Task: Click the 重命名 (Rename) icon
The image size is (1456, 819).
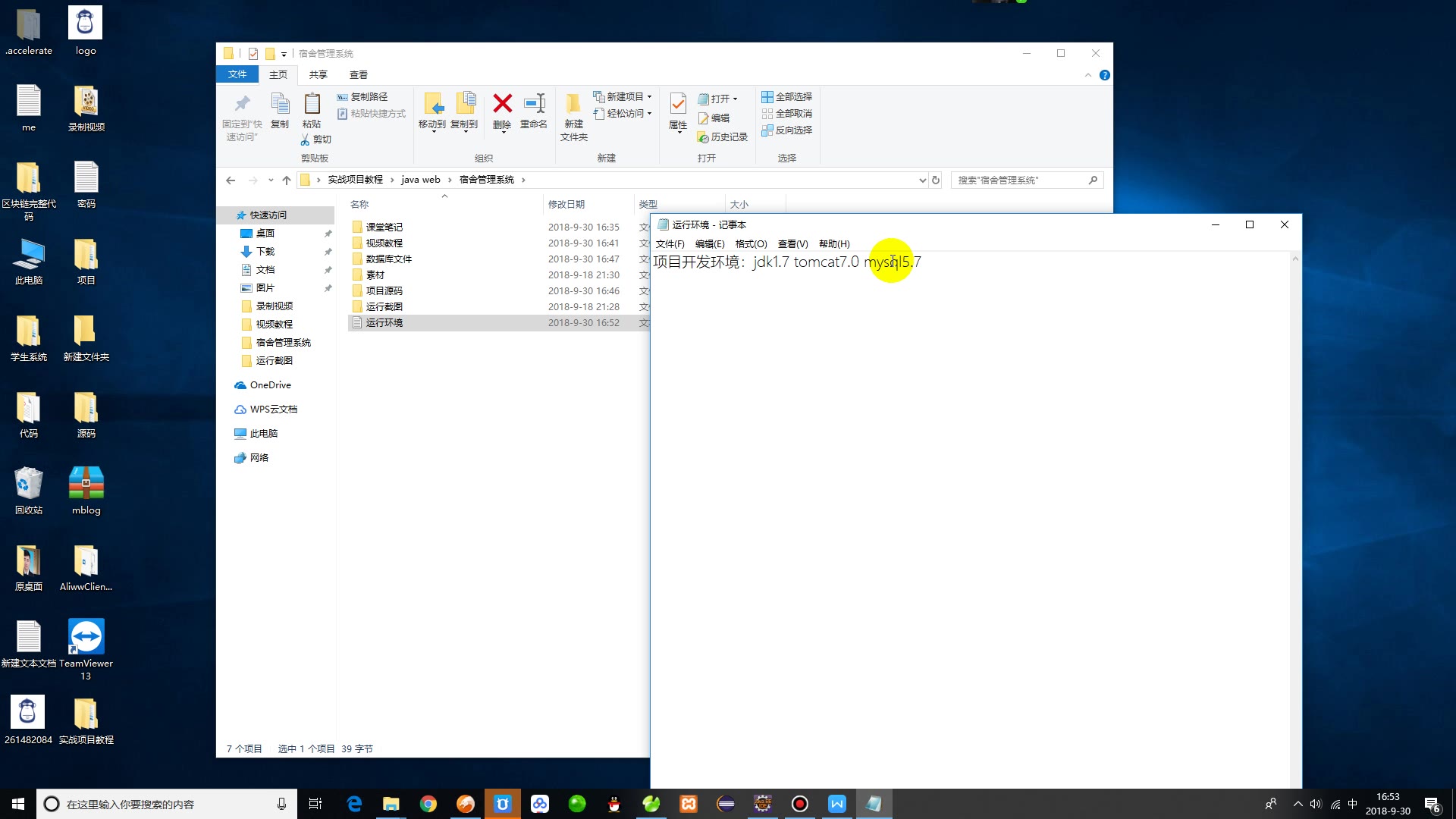Action: coord(533,114)
